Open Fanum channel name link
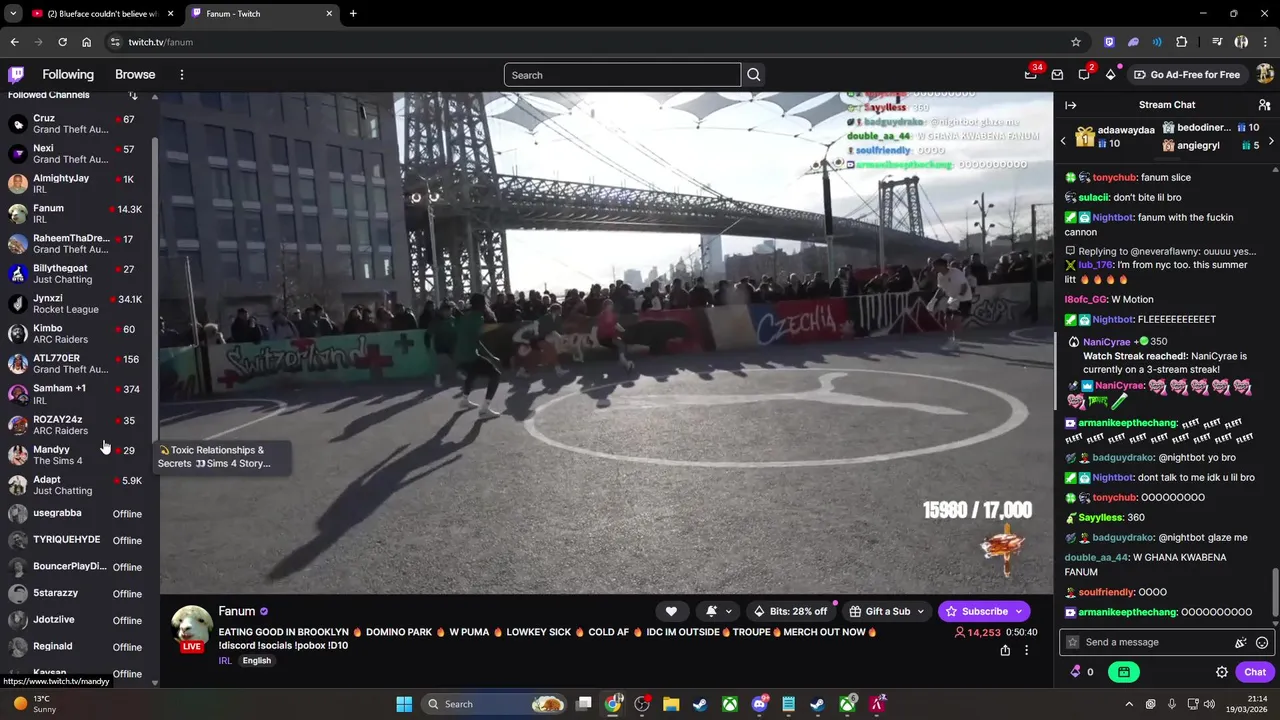Screen dimensions: 1280x720 click(x=237, y=611)
